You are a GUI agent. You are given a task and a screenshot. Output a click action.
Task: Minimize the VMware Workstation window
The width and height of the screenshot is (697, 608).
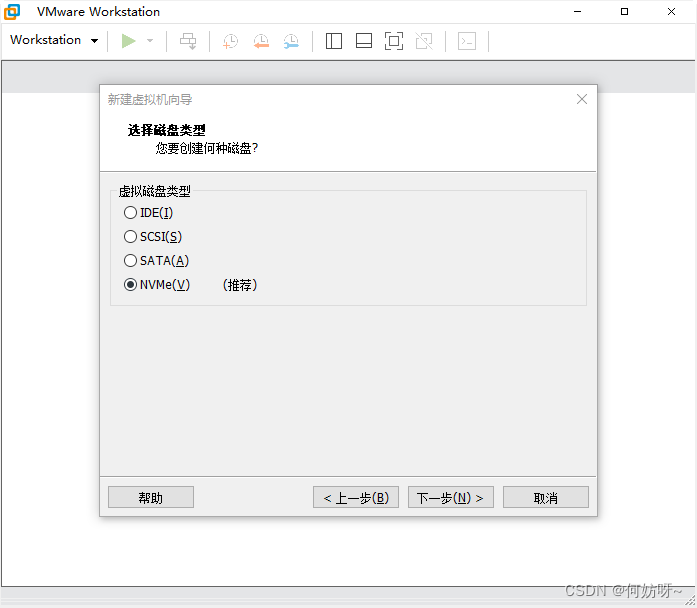(577, 12)
